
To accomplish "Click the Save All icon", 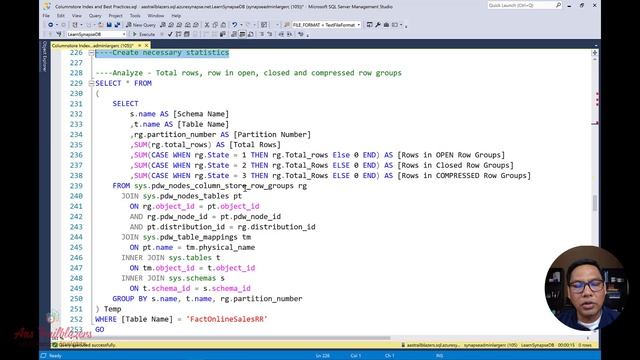I will pos(118,25).
